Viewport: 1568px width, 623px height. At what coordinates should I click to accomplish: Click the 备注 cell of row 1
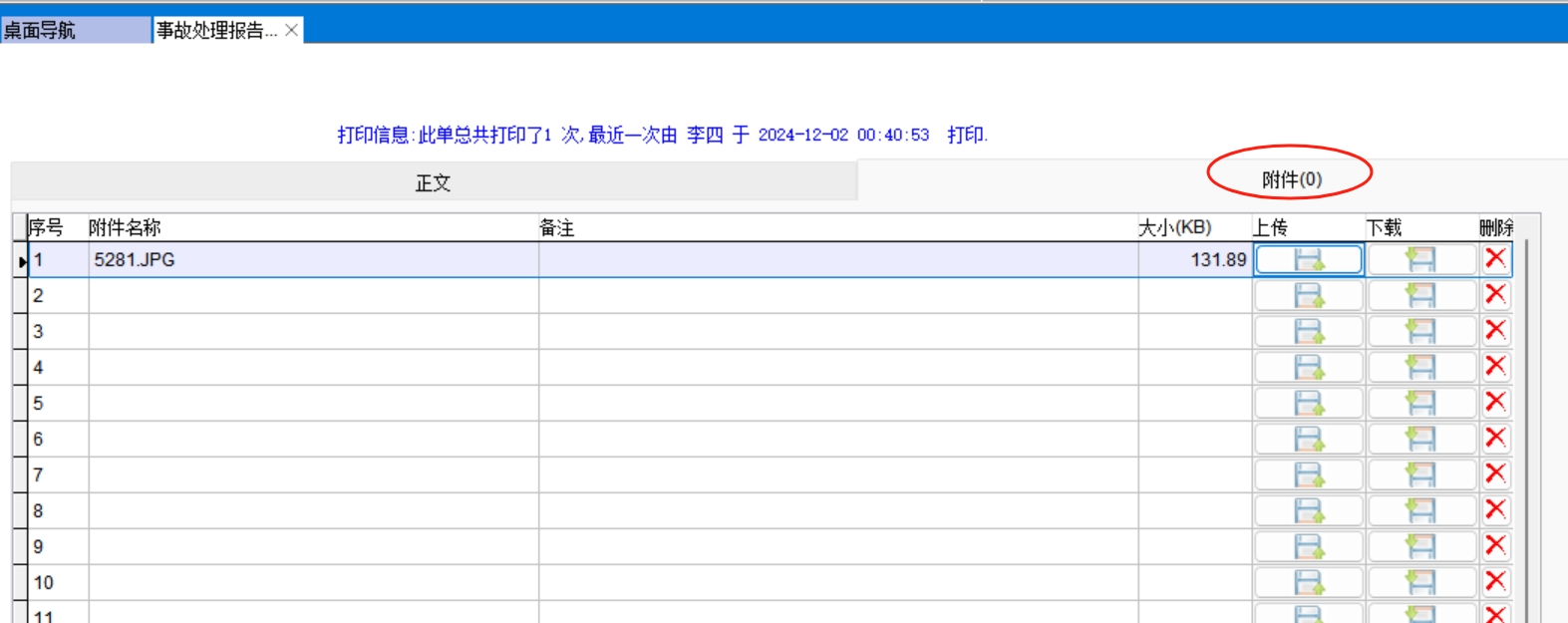[x=837, y=260]
